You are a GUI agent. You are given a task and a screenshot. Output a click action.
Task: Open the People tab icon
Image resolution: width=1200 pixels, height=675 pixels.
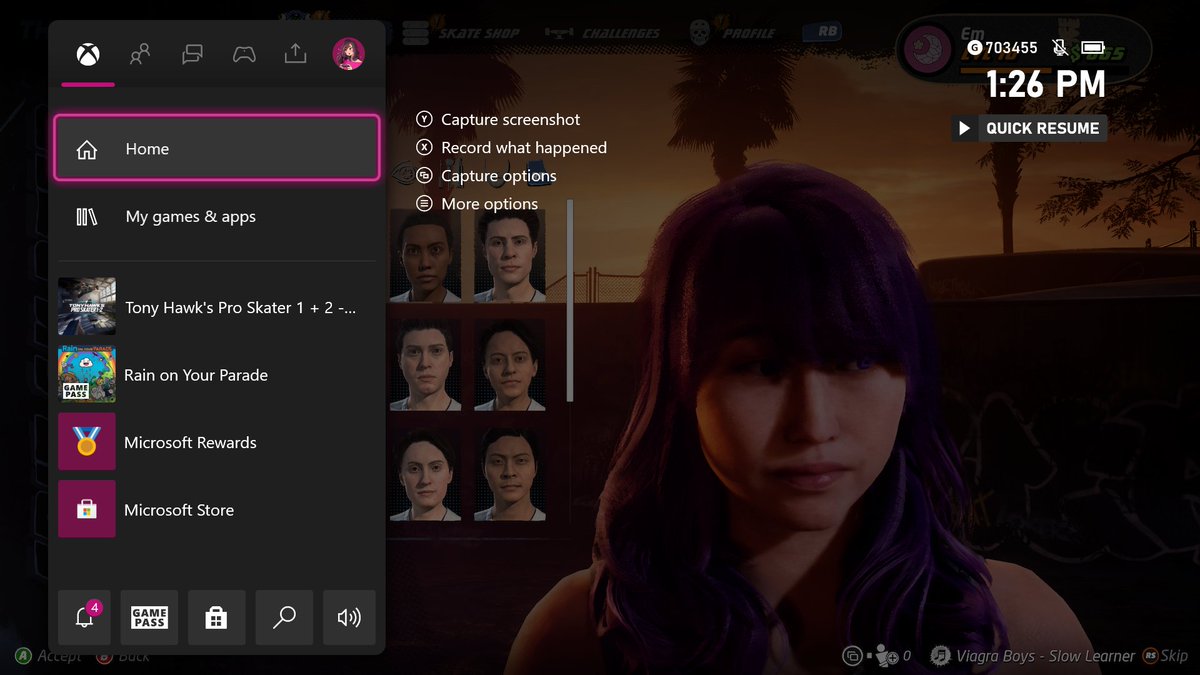click(x=140, y=54)
